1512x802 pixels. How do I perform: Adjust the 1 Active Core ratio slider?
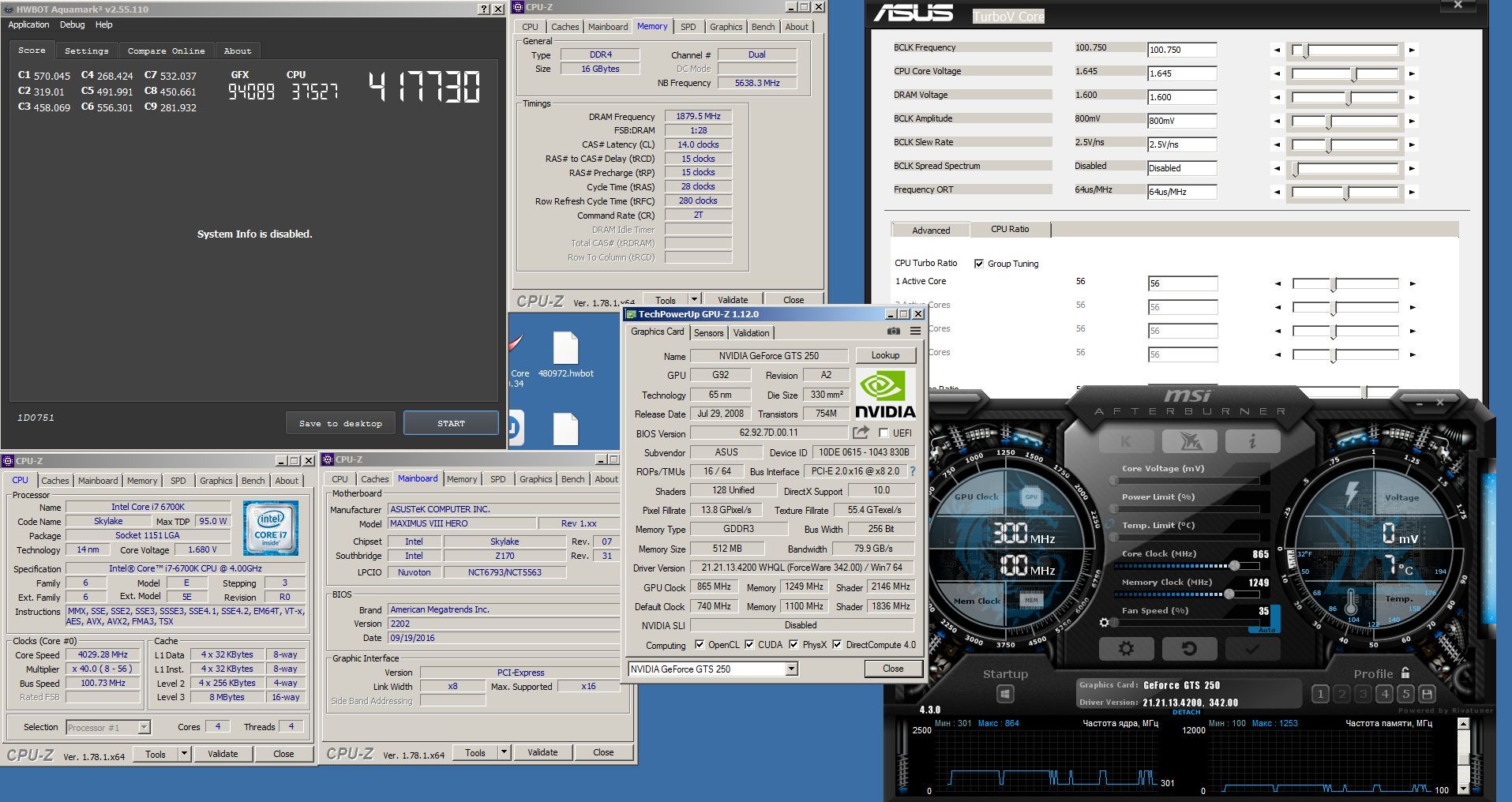(1345, 283)
